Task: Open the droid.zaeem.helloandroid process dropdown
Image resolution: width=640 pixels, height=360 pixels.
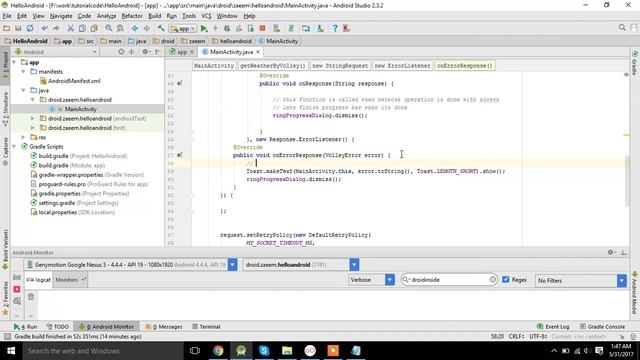Action: tap(354, 265)
